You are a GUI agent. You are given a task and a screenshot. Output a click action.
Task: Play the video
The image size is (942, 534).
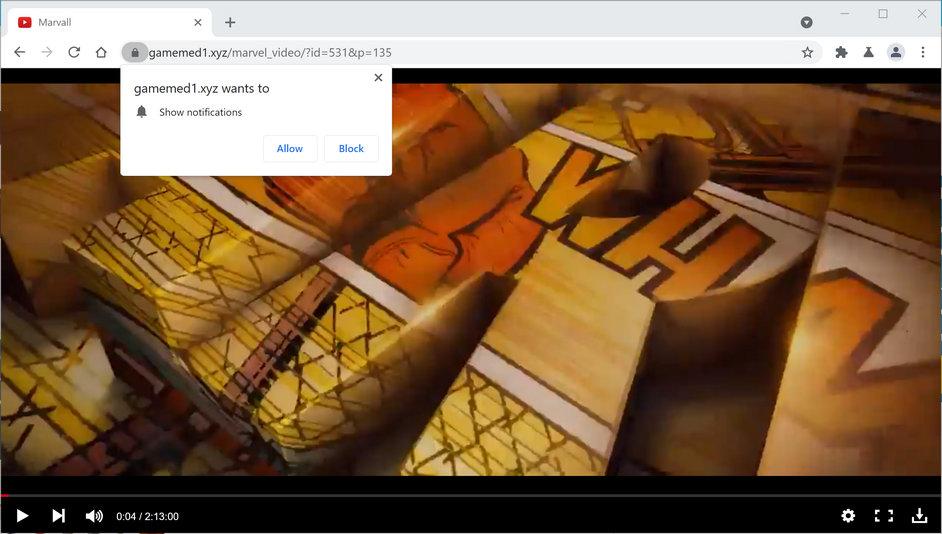(22, 515)
